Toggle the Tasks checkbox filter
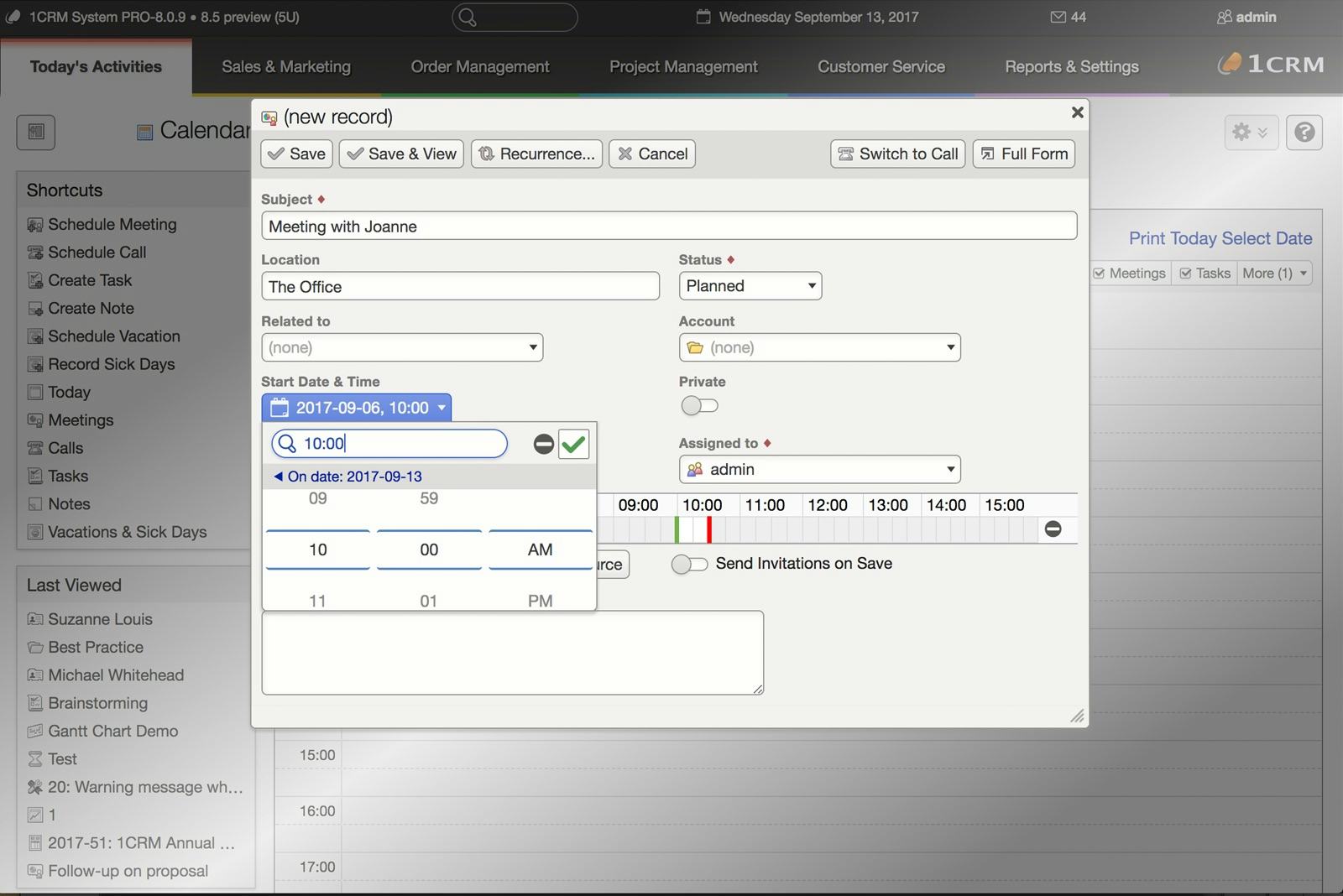The height and width of the screenshot is (896, 1343). 1185,273
